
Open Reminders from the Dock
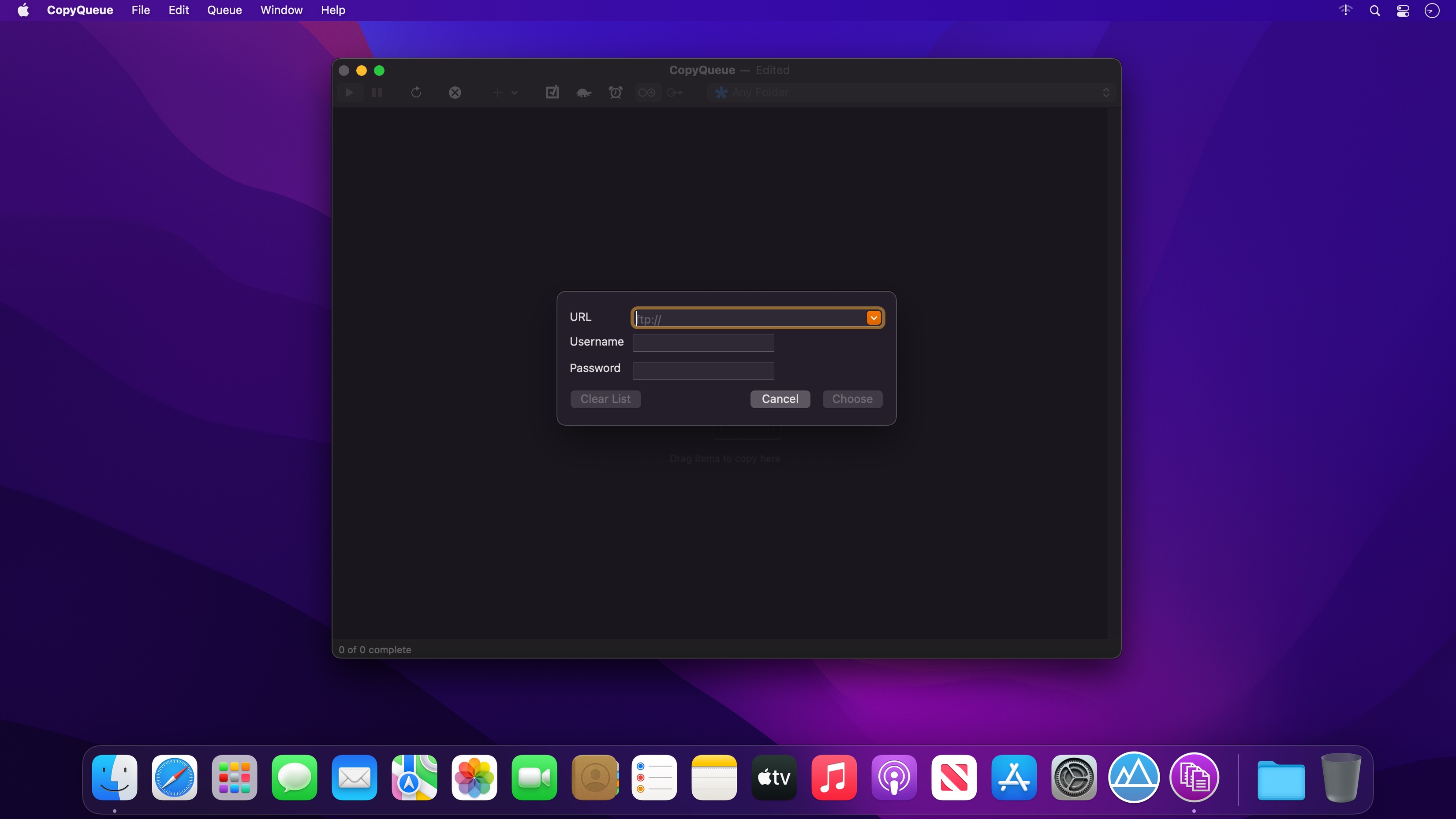(654, 778)
